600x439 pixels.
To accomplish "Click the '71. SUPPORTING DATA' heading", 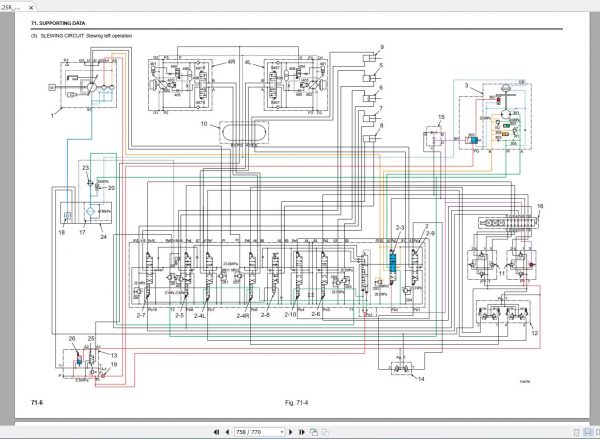I will point(58,23).
